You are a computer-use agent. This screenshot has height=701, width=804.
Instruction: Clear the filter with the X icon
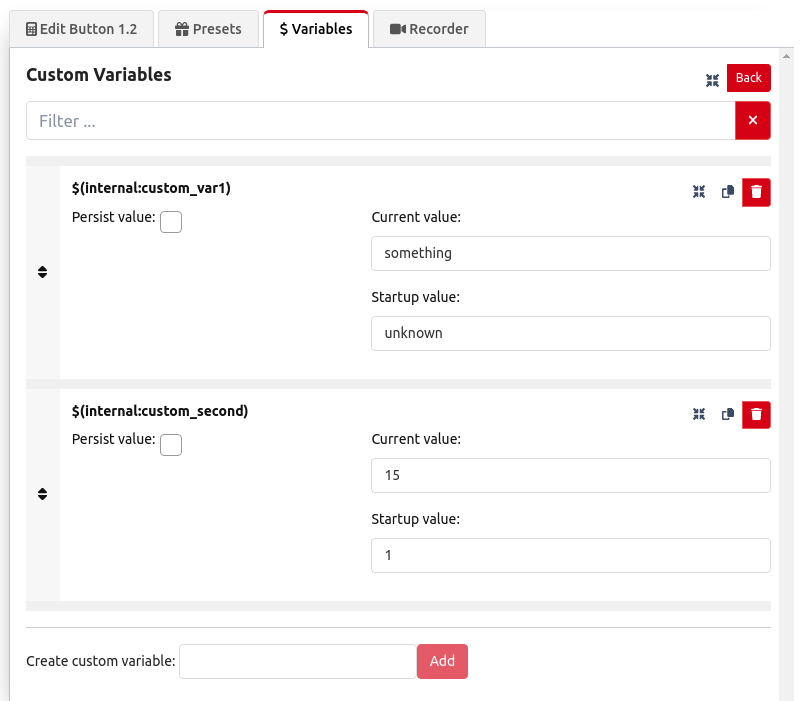tap(752, 120)
